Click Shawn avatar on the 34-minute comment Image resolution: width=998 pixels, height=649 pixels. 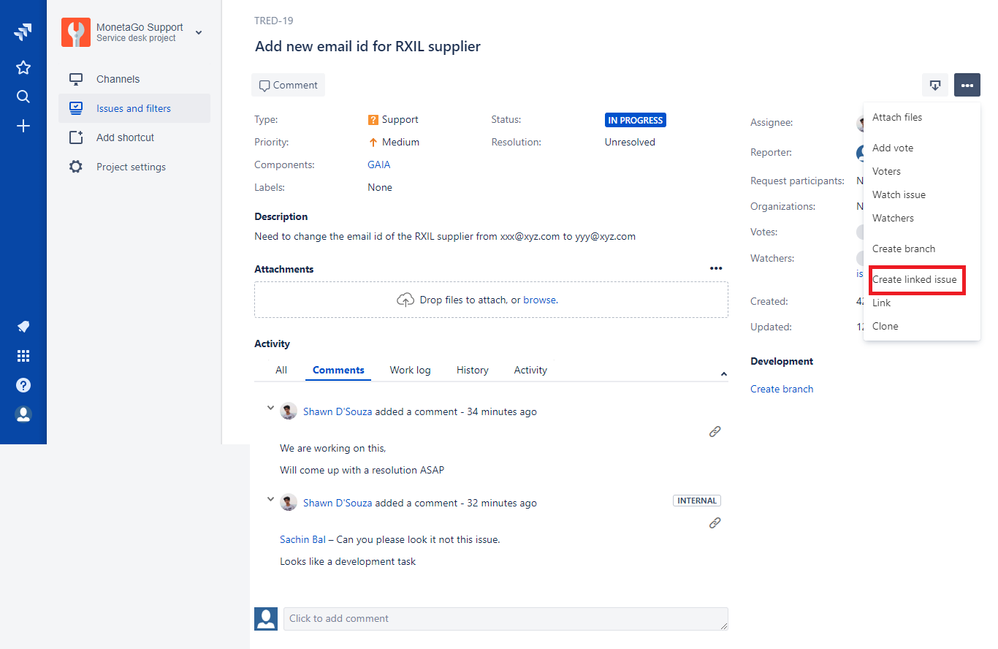coord(288,411)
